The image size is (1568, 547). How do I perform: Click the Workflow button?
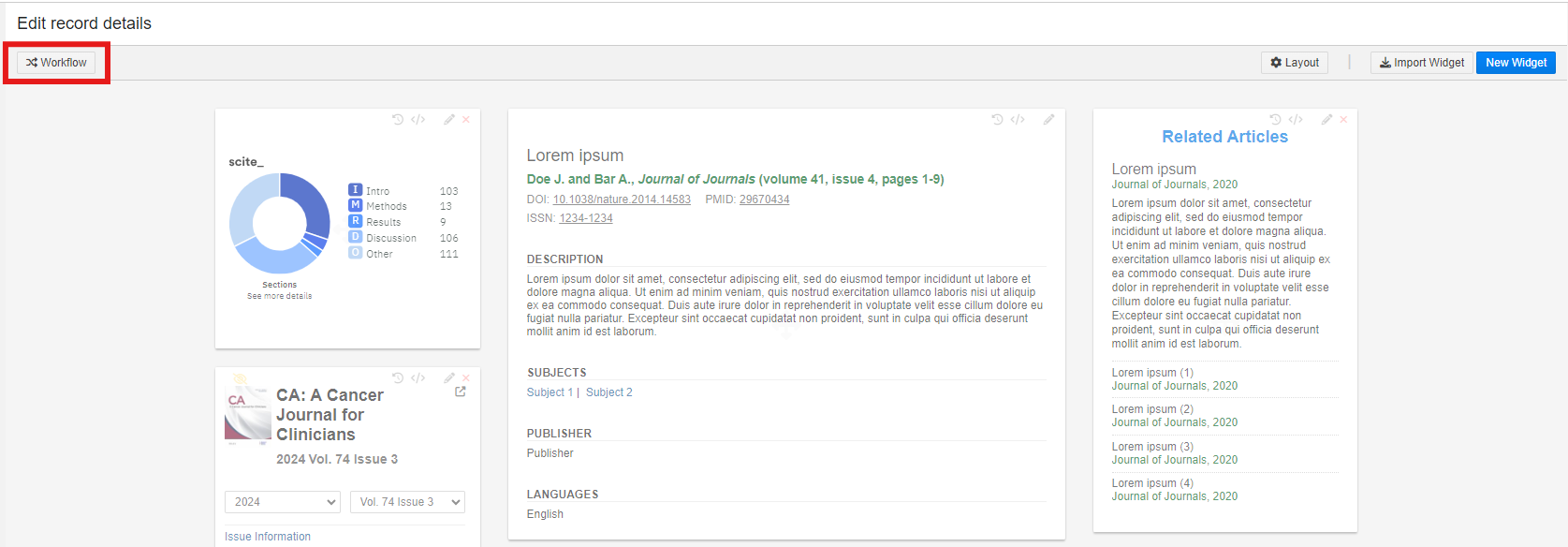56,63
